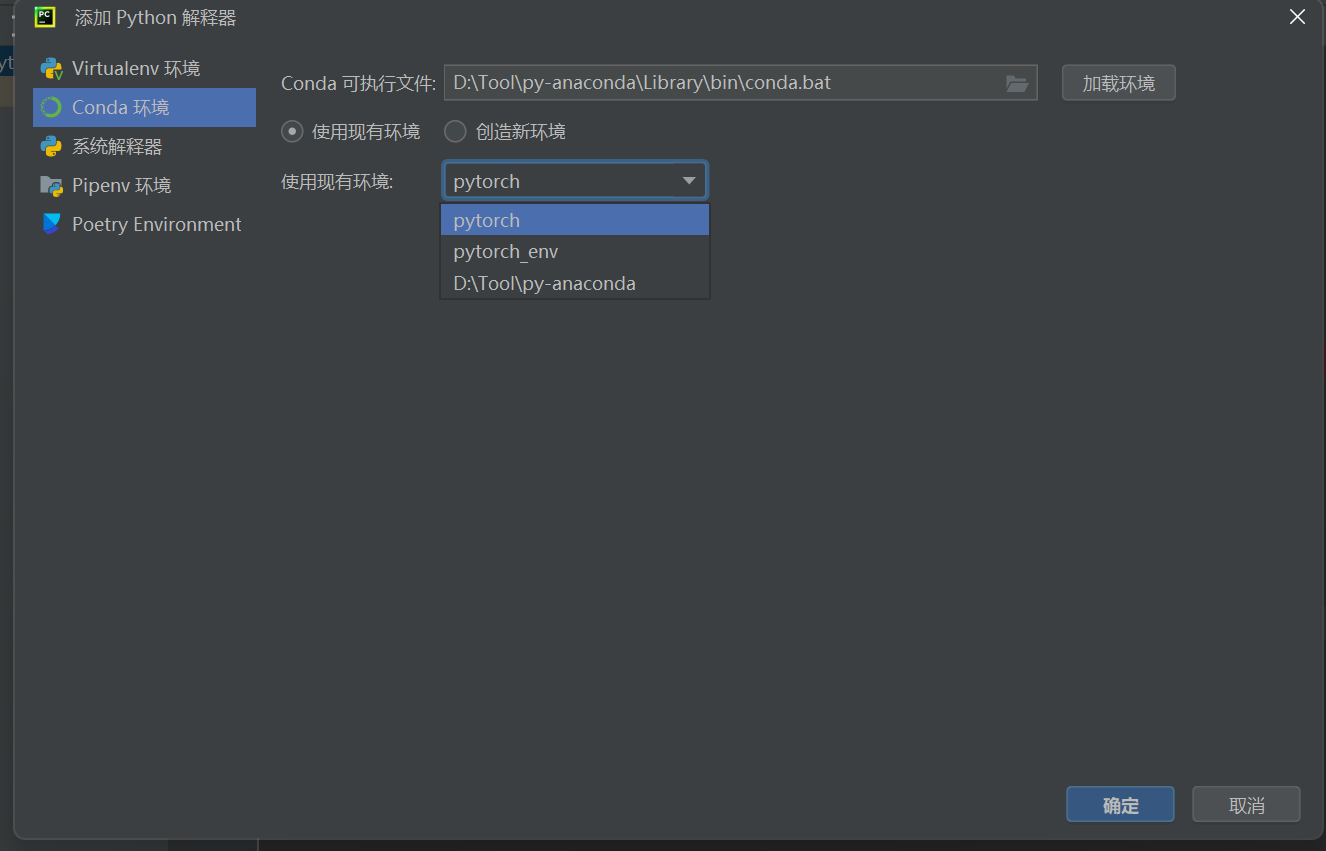Choose the 创造新环境 radio button
The image size is (1326, 851).
[x=455, y=132]
